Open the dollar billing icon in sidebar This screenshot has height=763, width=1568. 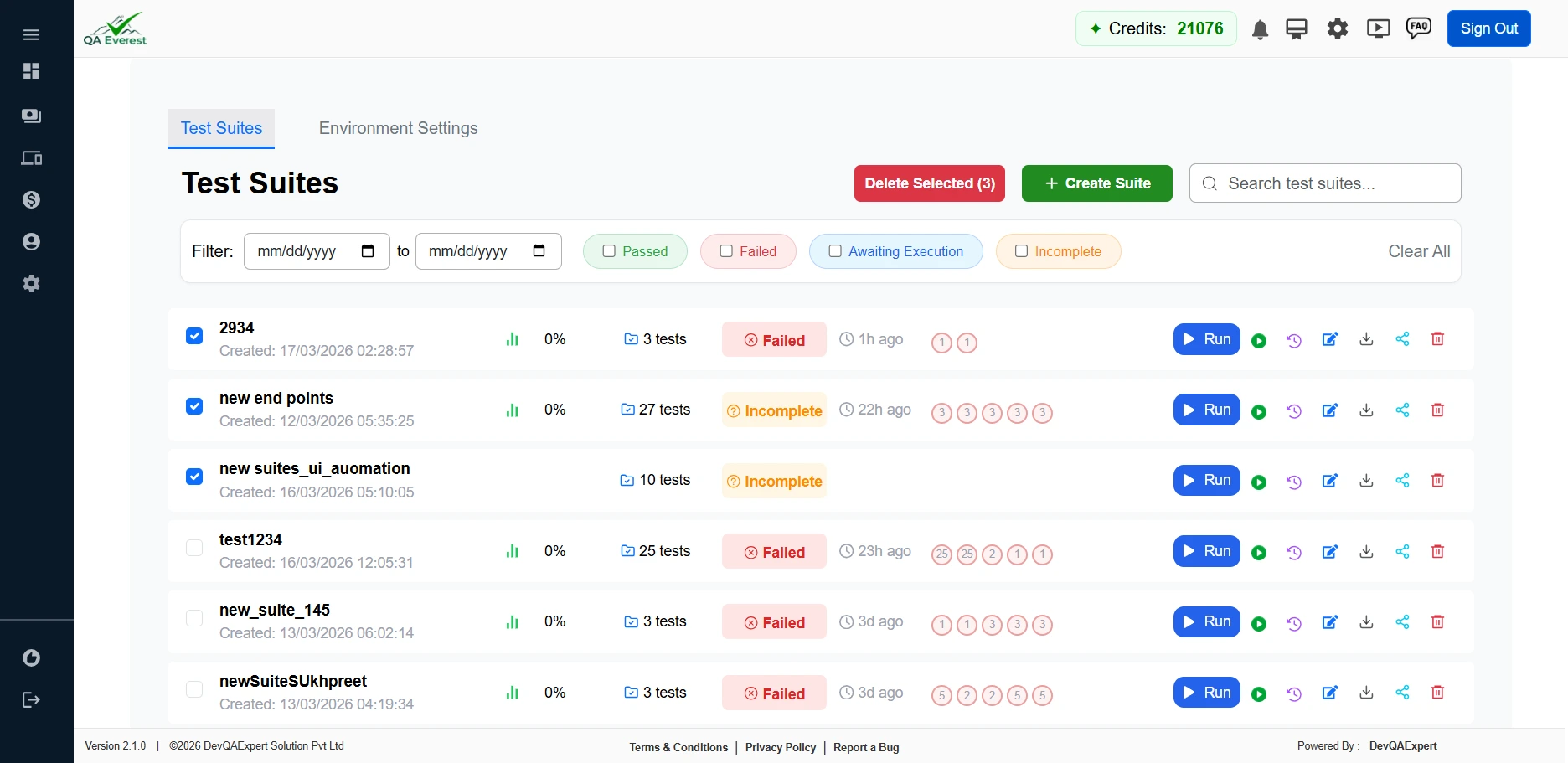(x=31, y=199)
